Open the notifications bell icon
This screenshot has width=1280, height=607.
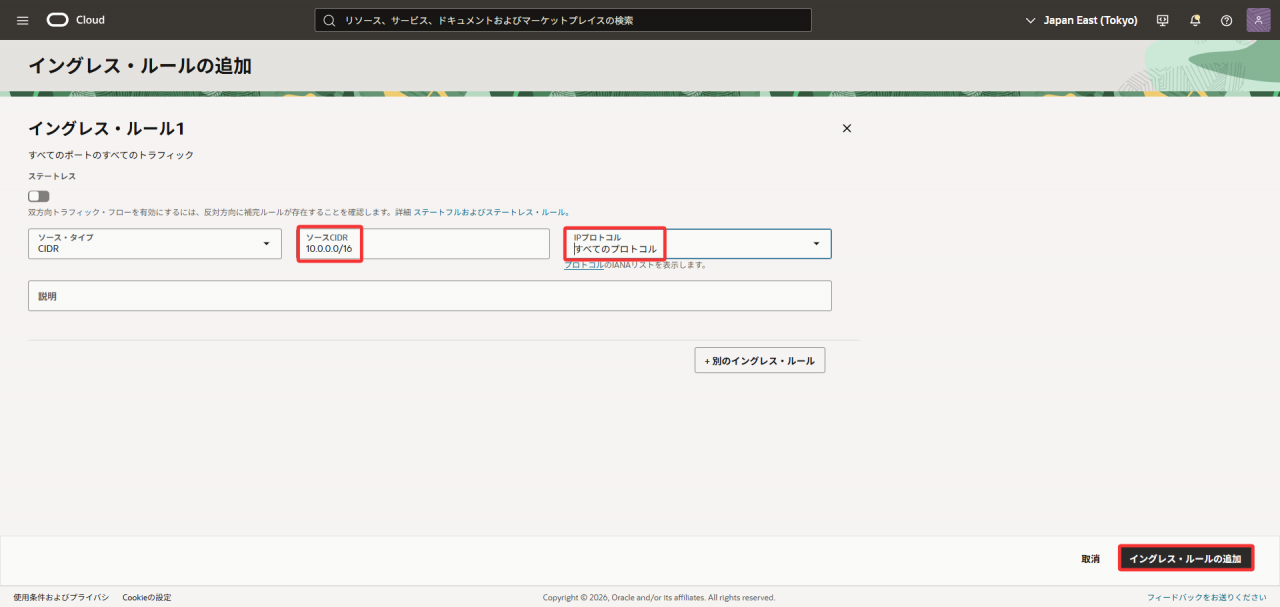1195,20
